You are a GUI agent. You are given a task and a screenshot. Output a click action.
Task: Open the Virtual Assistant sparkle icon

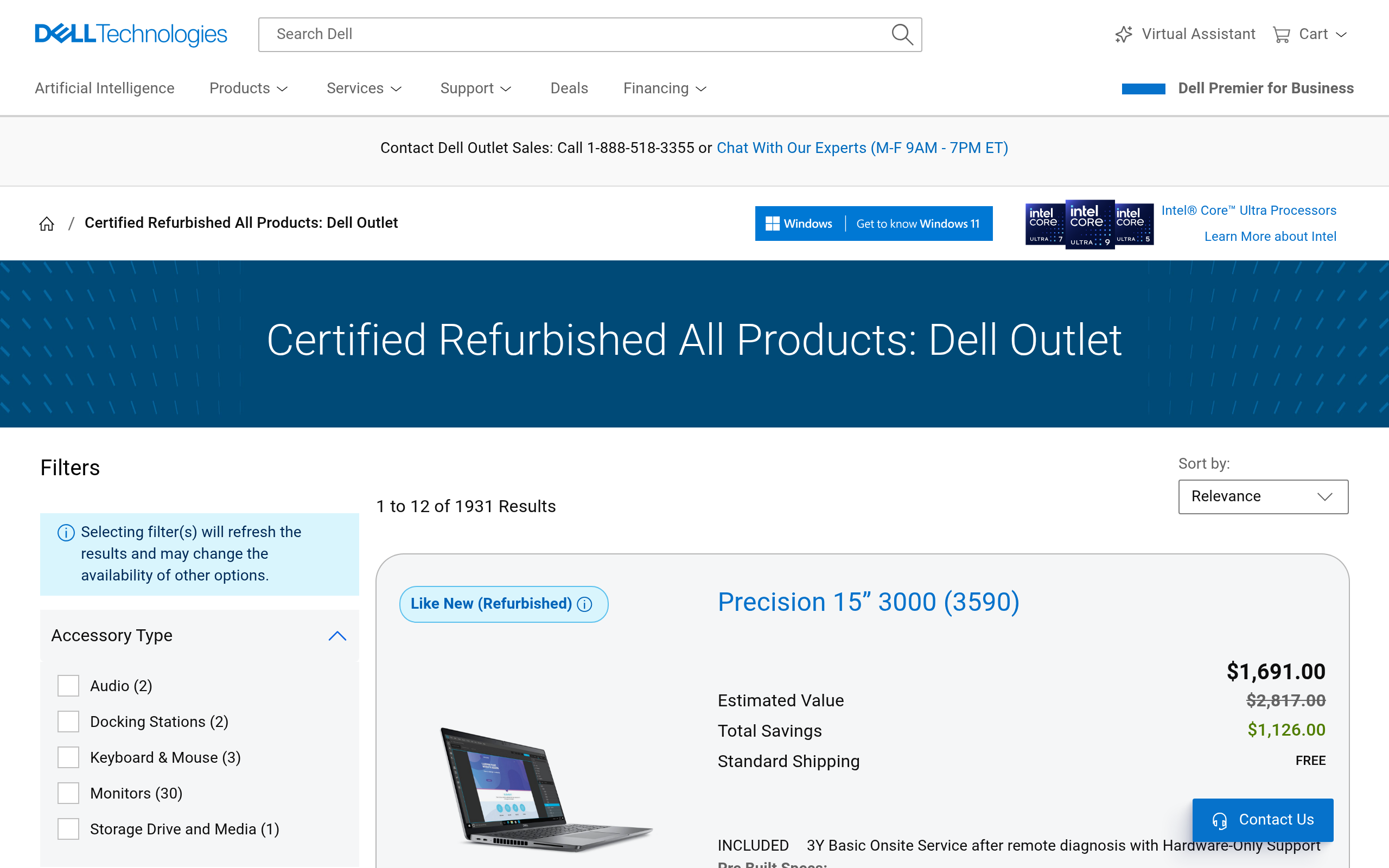click(x=1123, y=34)
